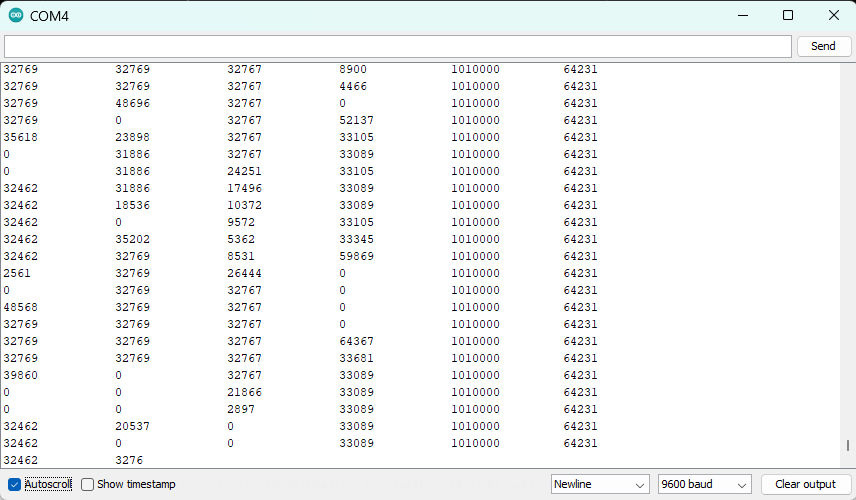Open the Newline line-ending dropdown
This screenshot has height=500, width=856.
click(600, 484)
